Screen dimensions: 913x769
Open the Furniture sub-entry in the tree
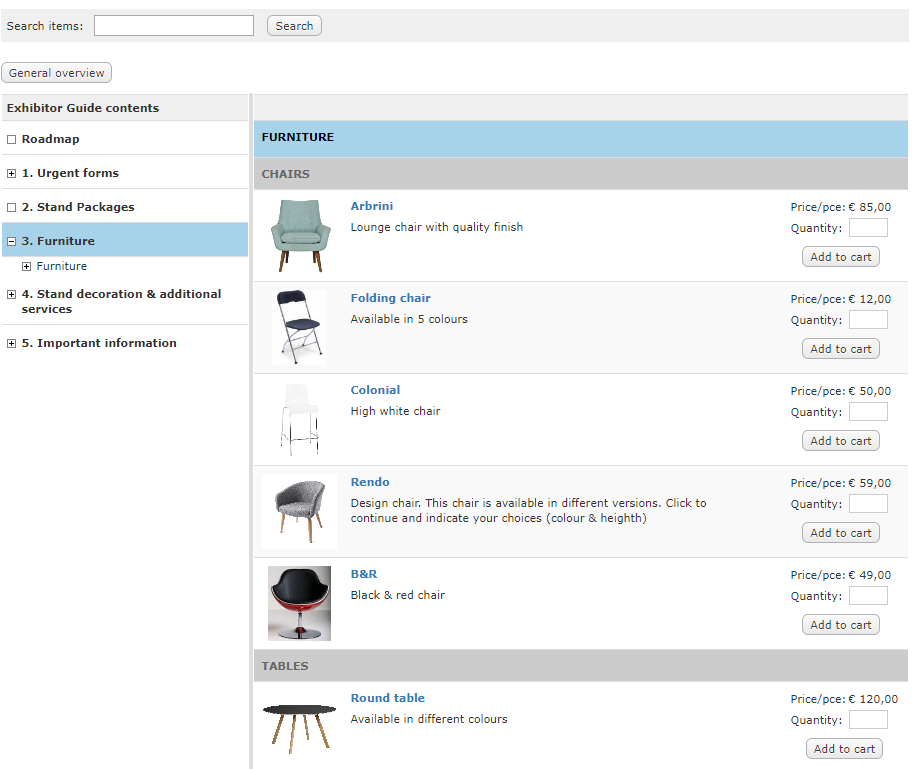[62, 266]
